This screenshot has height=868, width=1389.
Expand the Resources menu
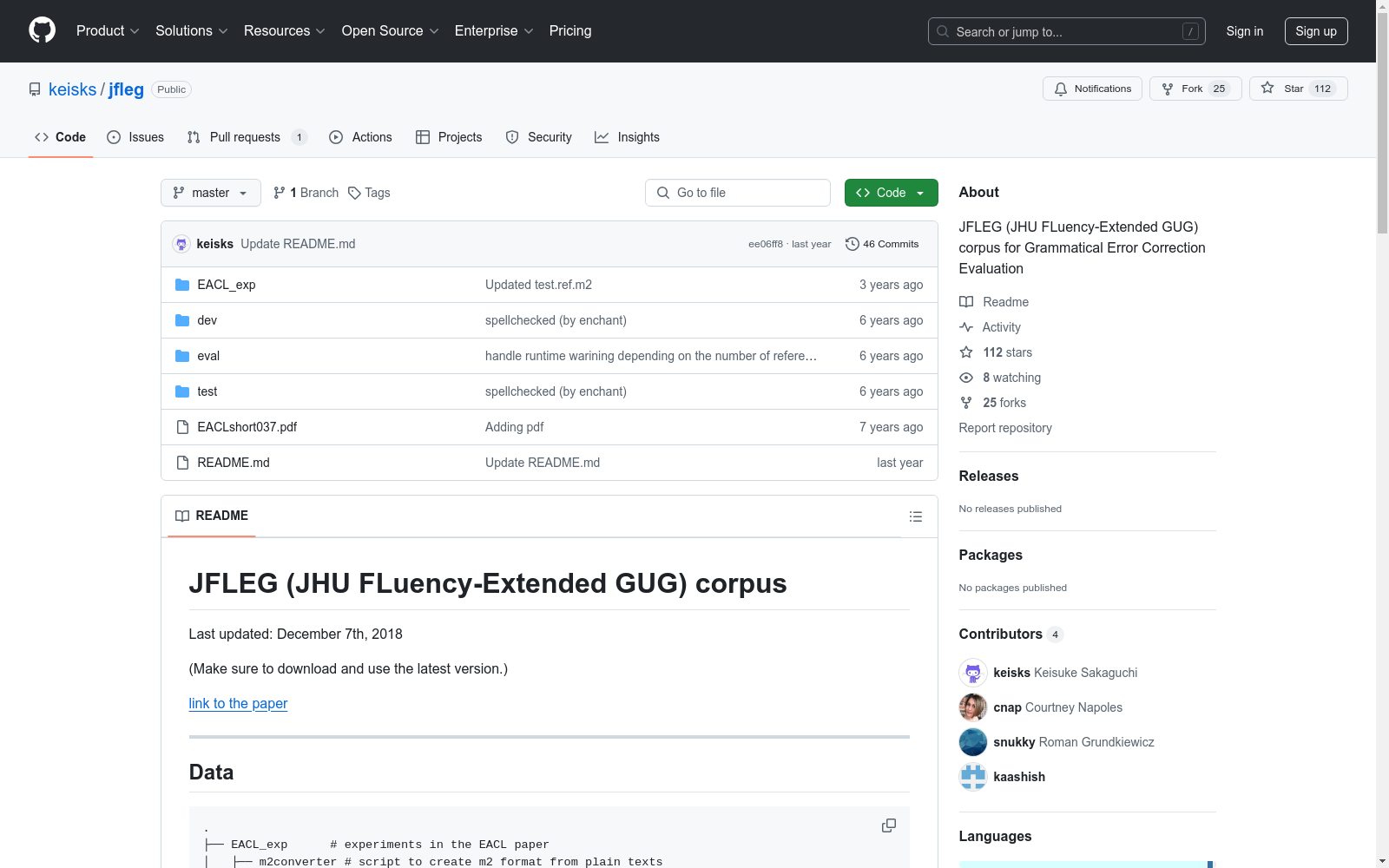[285, 30]
